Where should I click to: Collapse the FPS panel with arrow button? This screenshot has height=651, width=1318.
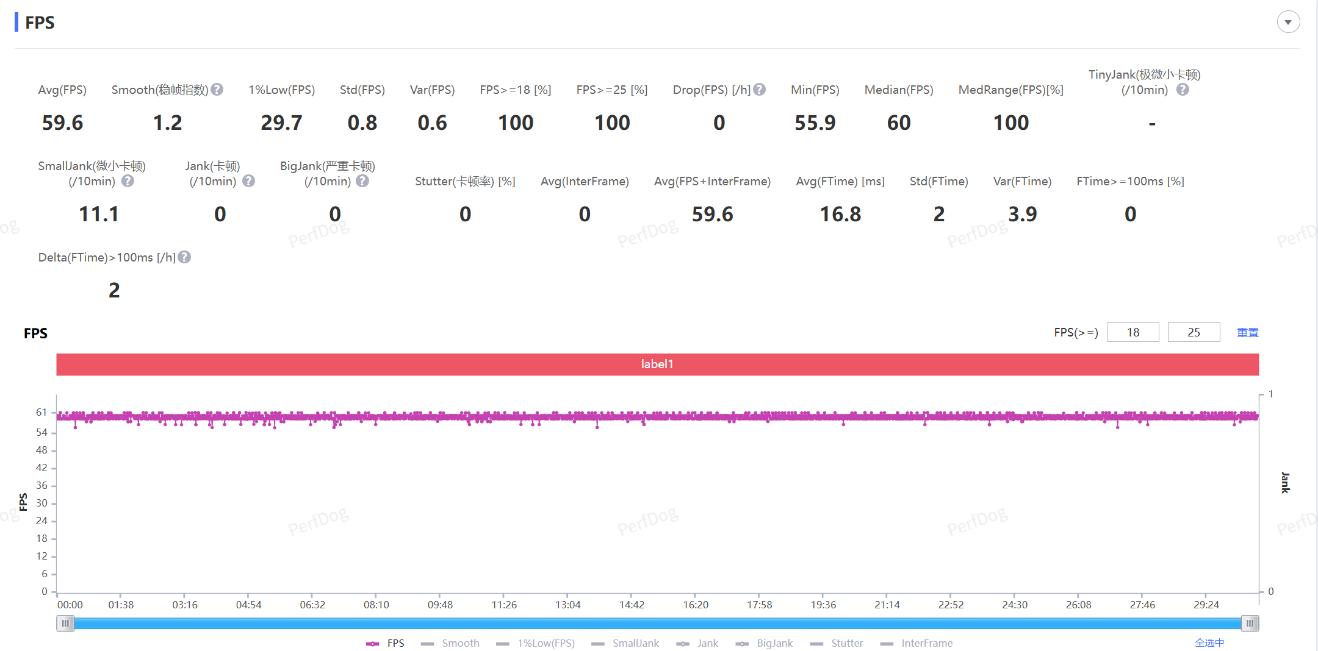pos(1288,22)
